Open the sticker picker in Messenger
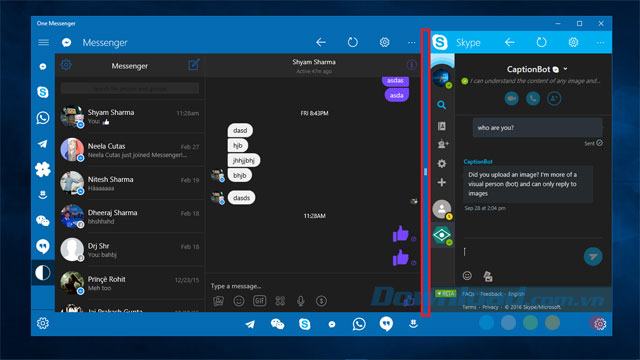This screenshot has height=360, width=640. click(280, 301)
